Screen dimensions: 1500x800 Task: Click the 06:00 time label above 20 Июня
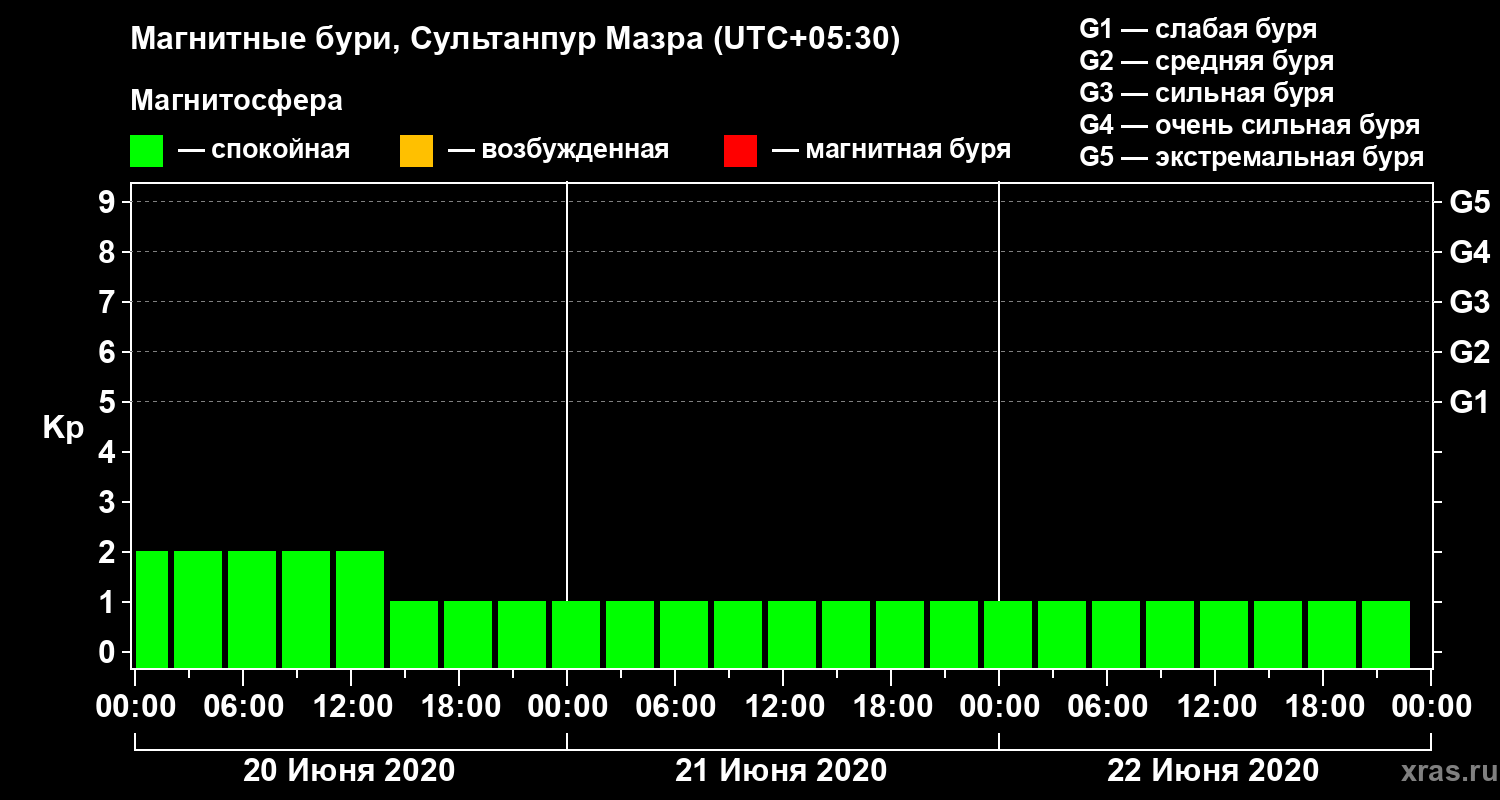pyautogui.click(x=244, y=707)
